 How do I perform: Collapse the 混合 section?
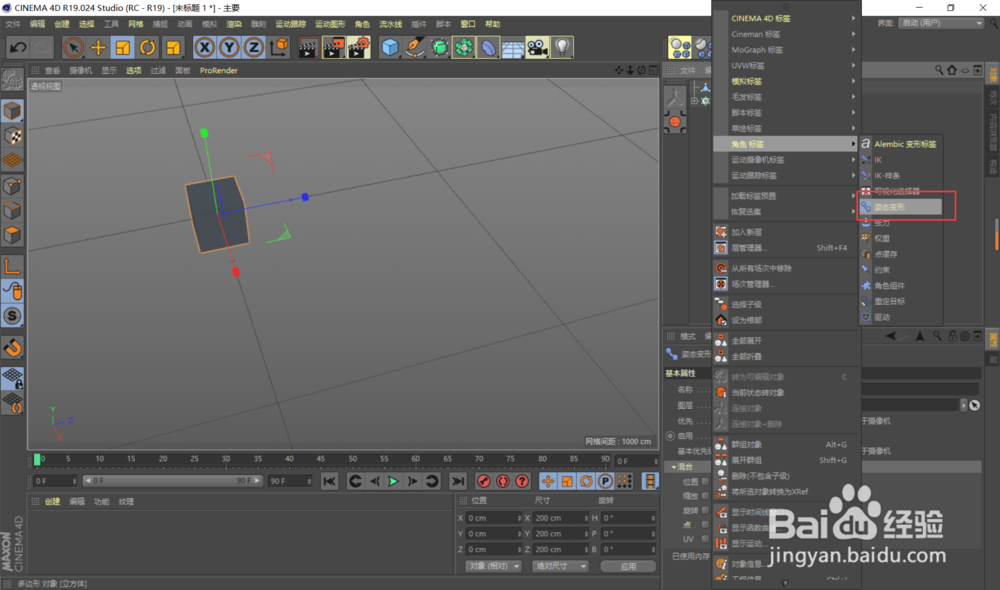pos(674,467)
